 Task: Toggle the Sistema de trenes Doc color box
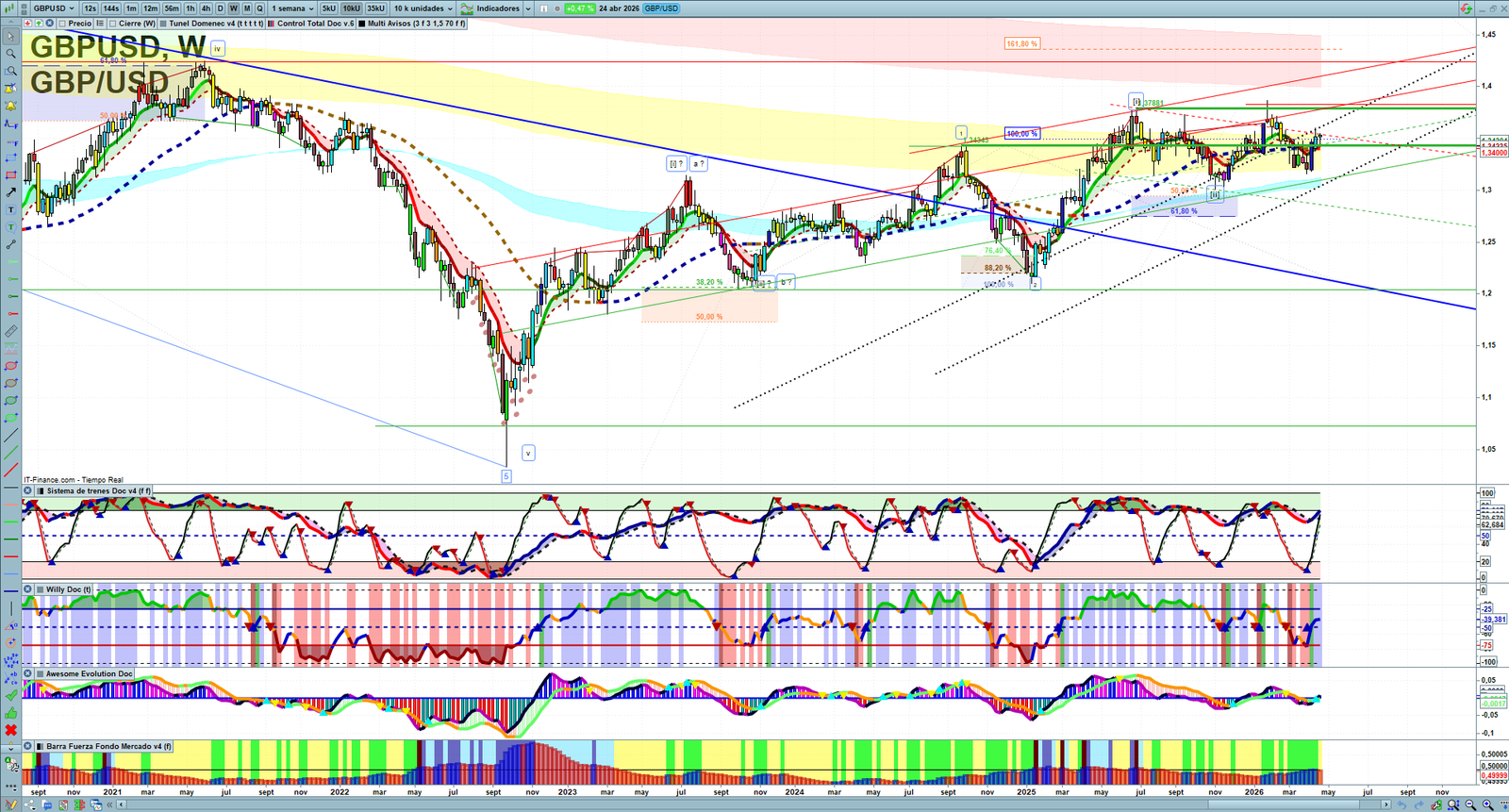pos(41,490)
